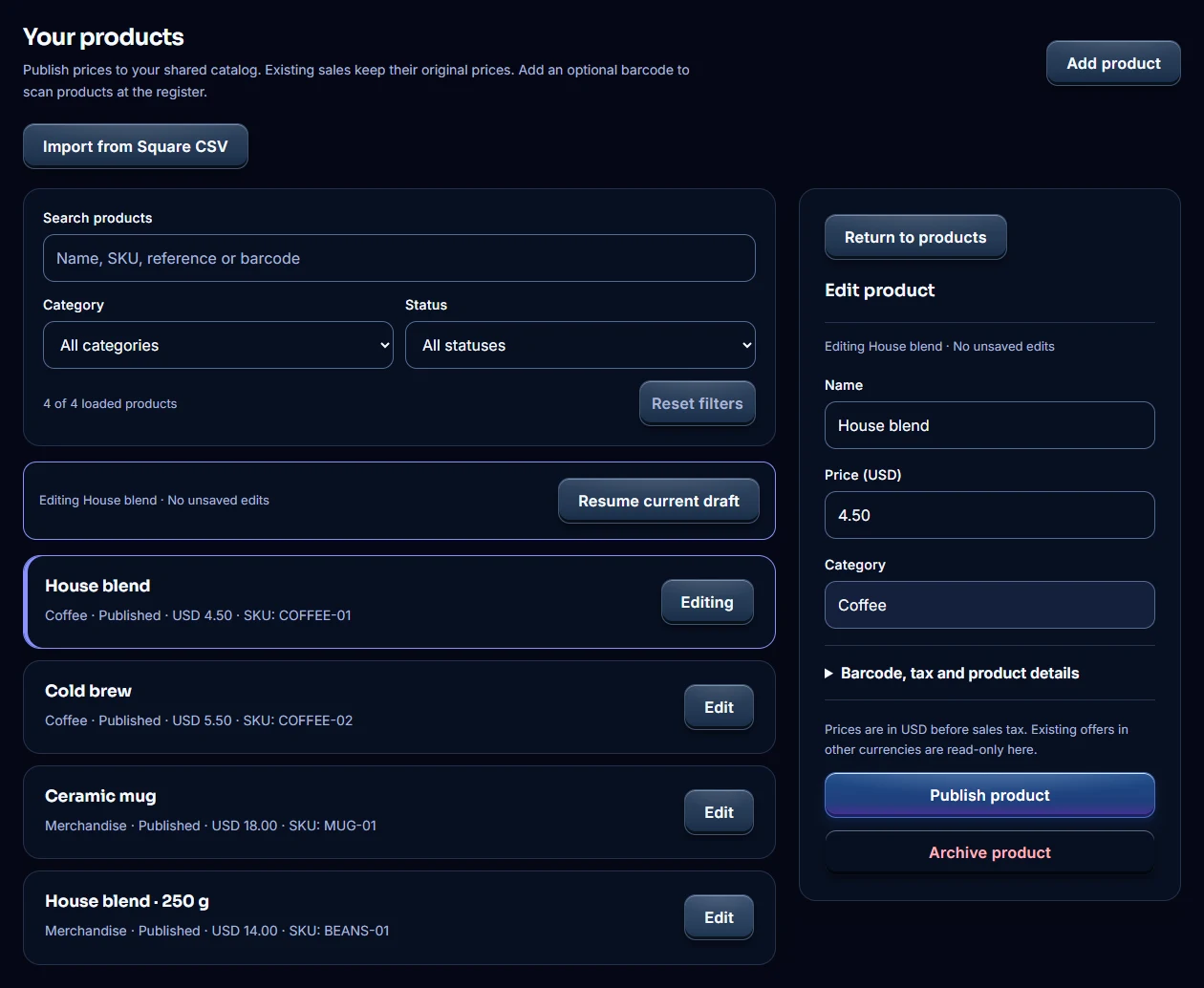The height and width of the screenshot is (988, 1204).
Task: Click the Your products heading
Action: [x=103, y=36]
